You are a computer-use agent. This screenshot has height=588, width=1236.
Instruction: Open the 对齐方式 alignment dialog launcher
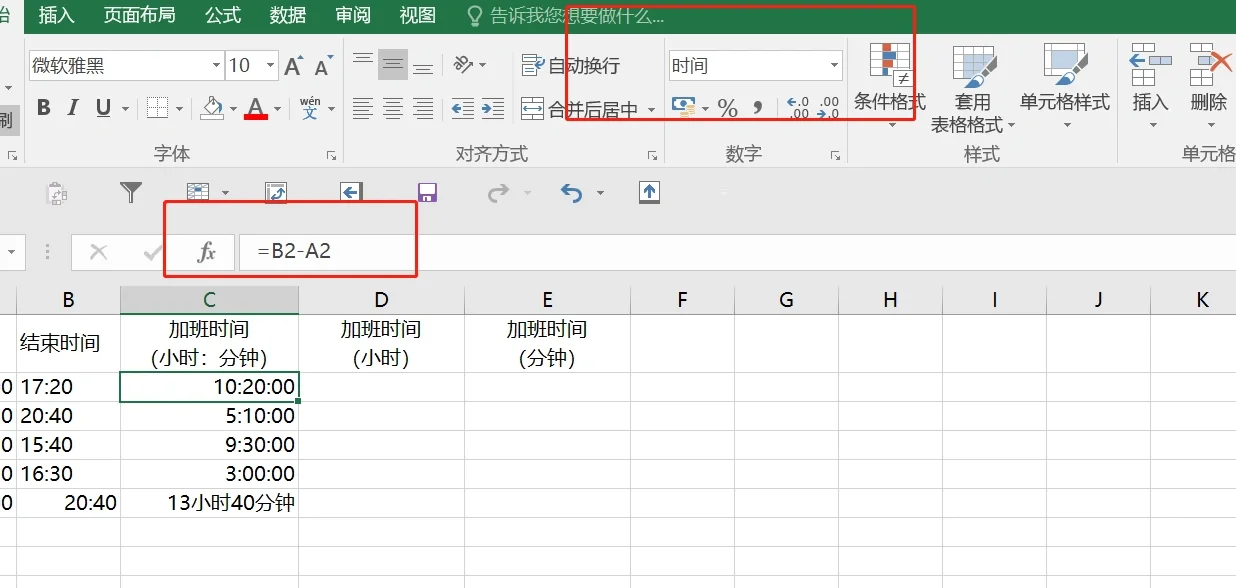652,156
